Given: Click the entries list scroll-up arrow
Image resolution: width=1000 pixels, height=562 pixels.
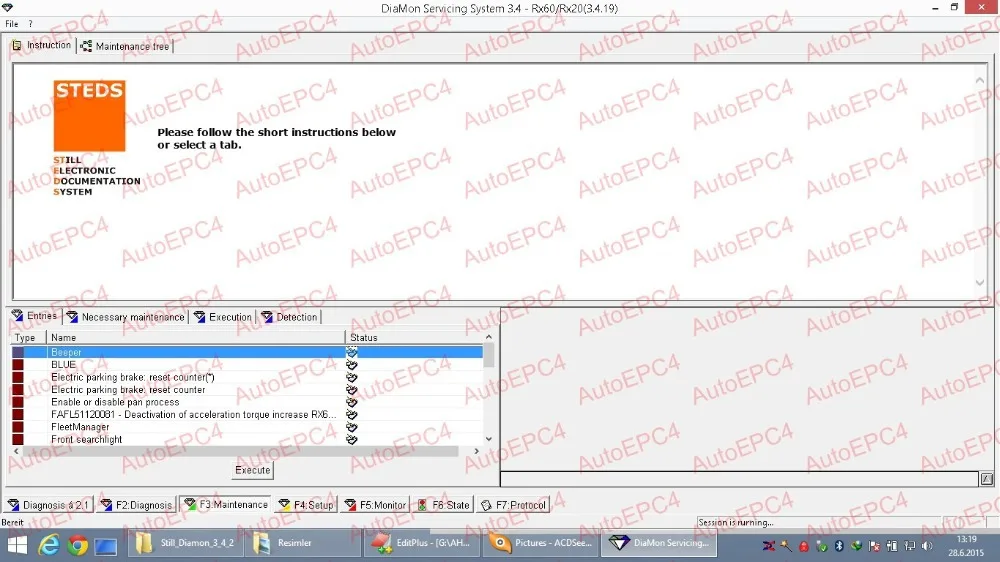Looking at the screenshot, I should point(489,337).
